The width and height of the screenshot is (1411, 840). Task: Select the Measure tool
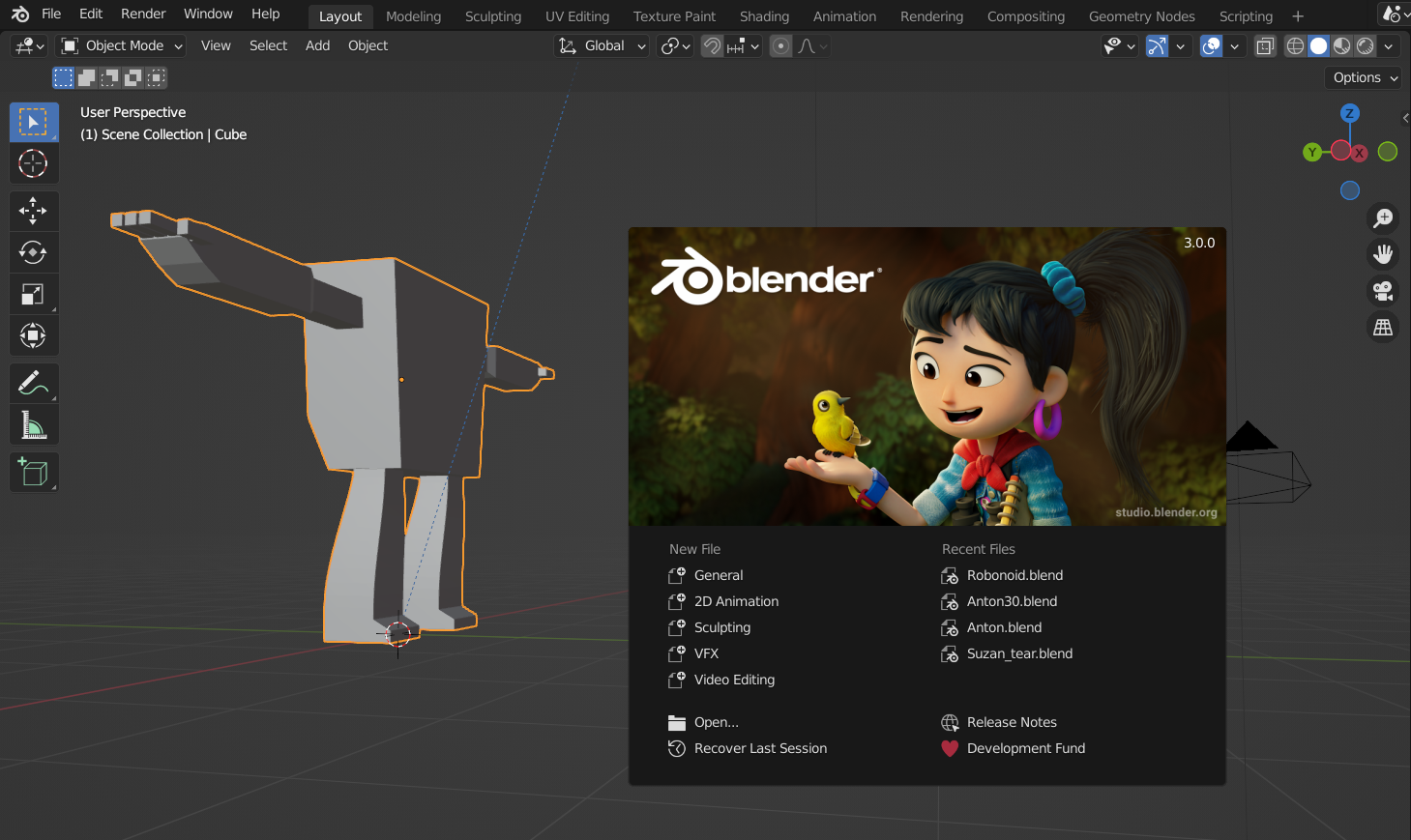[34, 425]
